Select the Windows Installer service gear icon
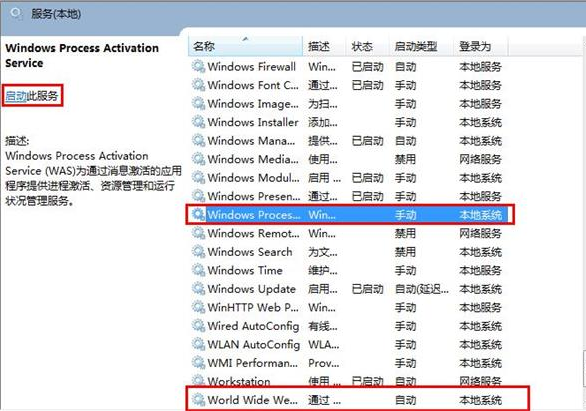 tap(198, 122)
